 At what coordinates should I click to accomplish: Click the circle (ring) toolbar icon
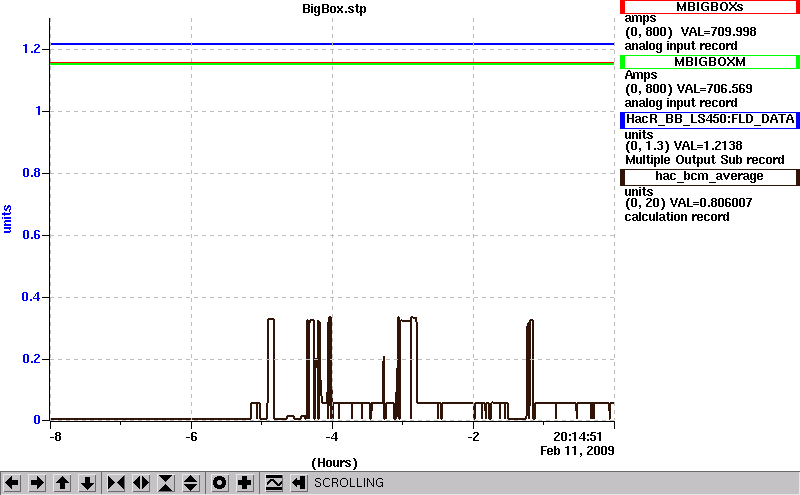click(x=219, y=483)
